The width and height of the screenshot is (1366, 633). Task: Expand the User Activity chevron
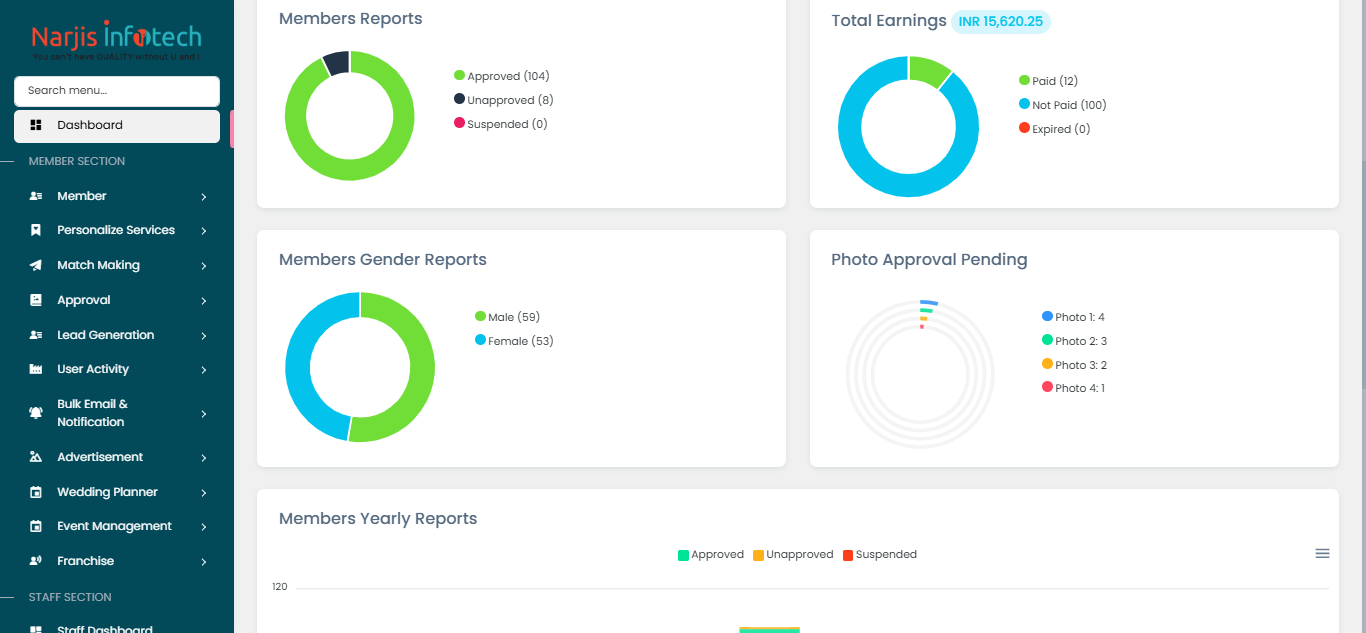(x=204, y=370)
